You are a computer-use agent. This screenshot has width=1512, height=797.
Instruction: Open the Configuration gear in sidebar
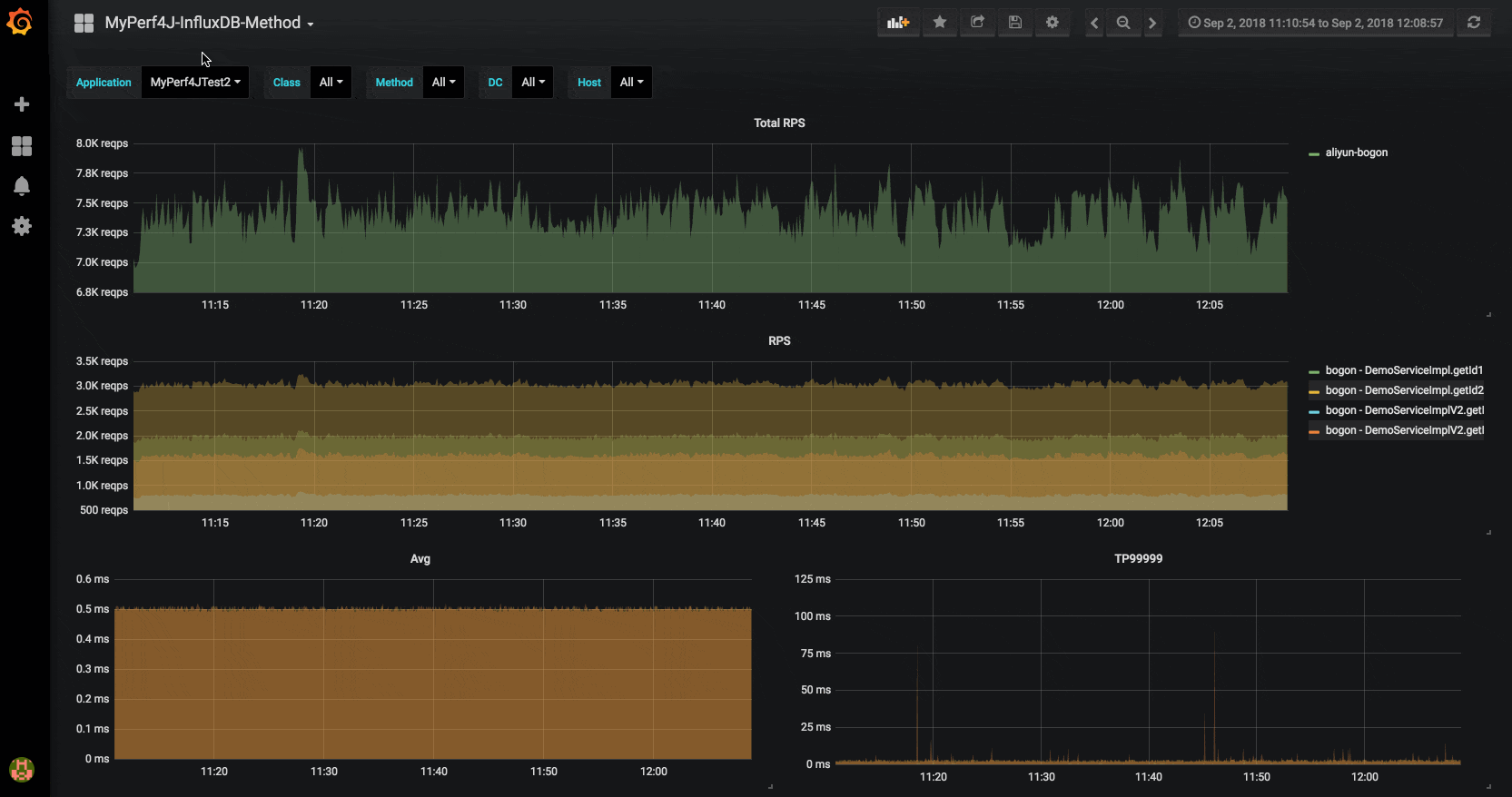click(22, 226)
